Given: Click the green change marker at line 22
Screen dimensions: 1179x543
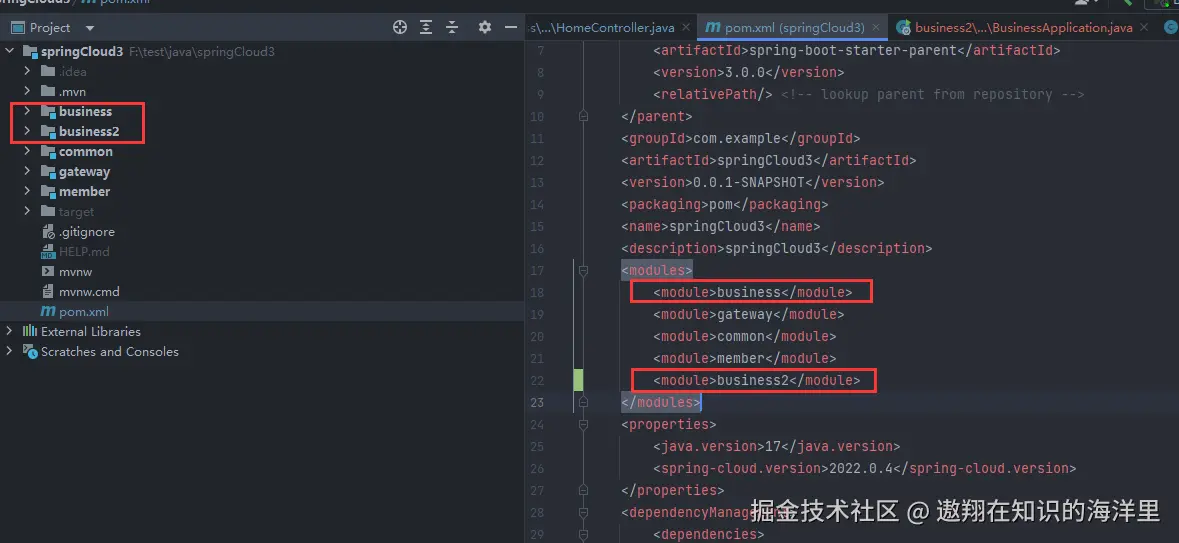Looking at the screenshot, I should coord(578,381).
